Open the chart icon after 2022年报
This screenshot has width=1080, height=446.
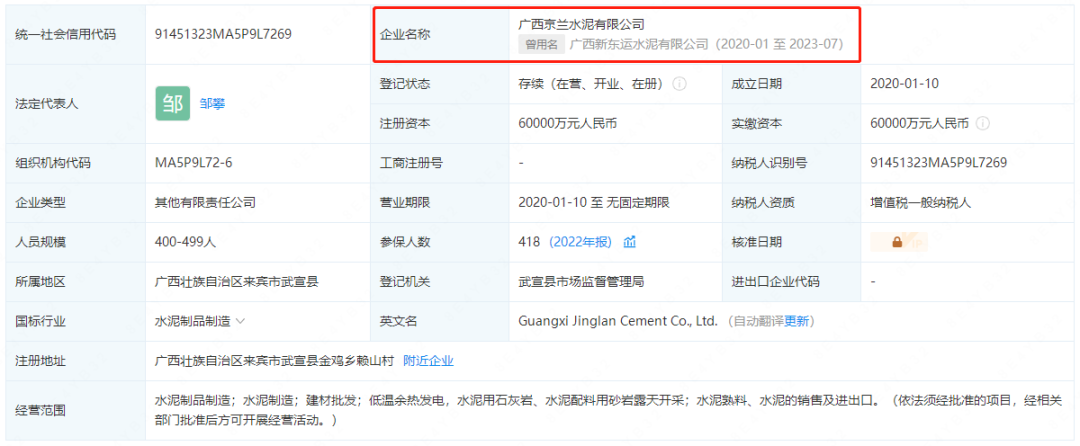tap(630, 242)
